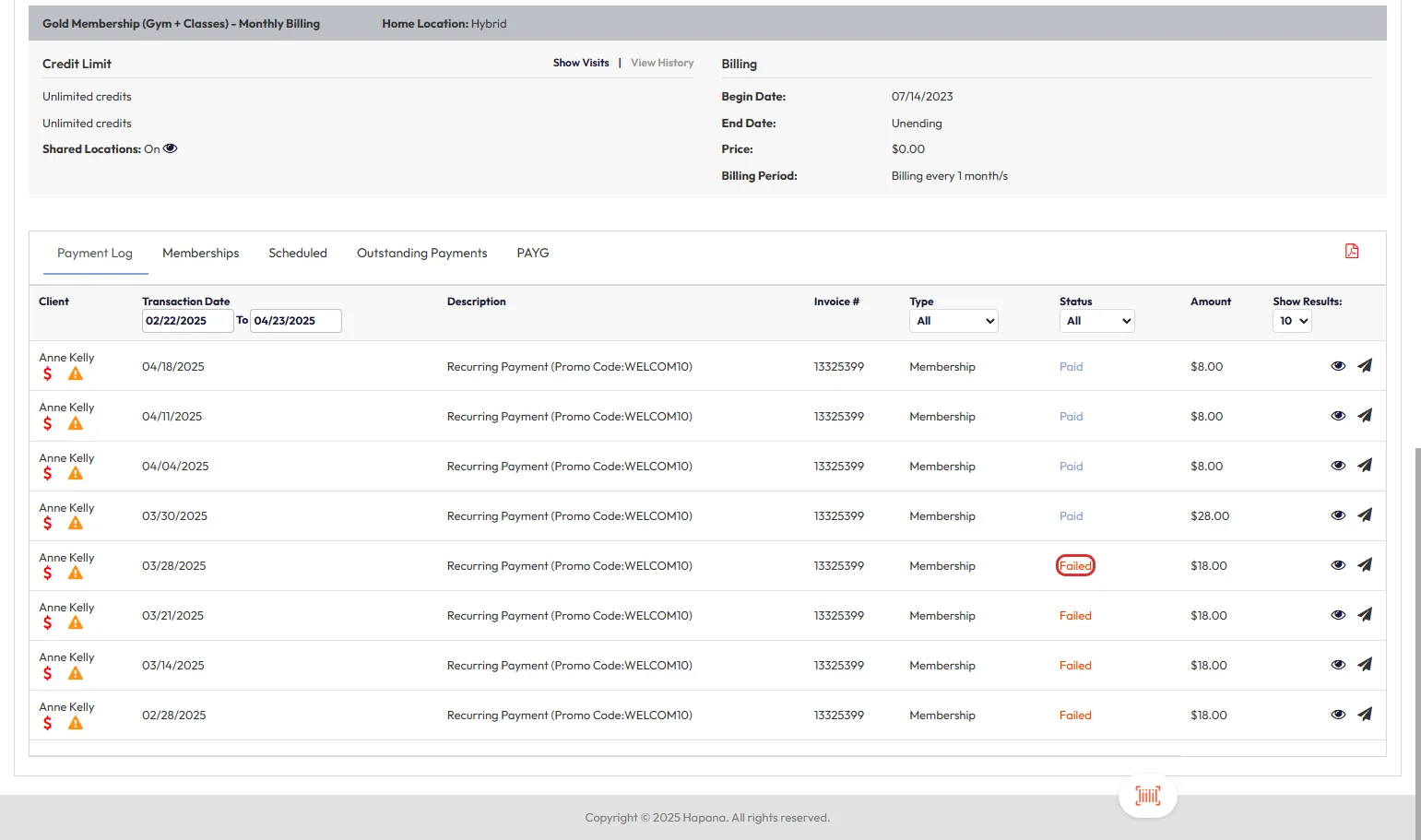The image size is (1421, 840).
Task: Click warning icon on 04/04/2025 row
Action: (76, 474)
